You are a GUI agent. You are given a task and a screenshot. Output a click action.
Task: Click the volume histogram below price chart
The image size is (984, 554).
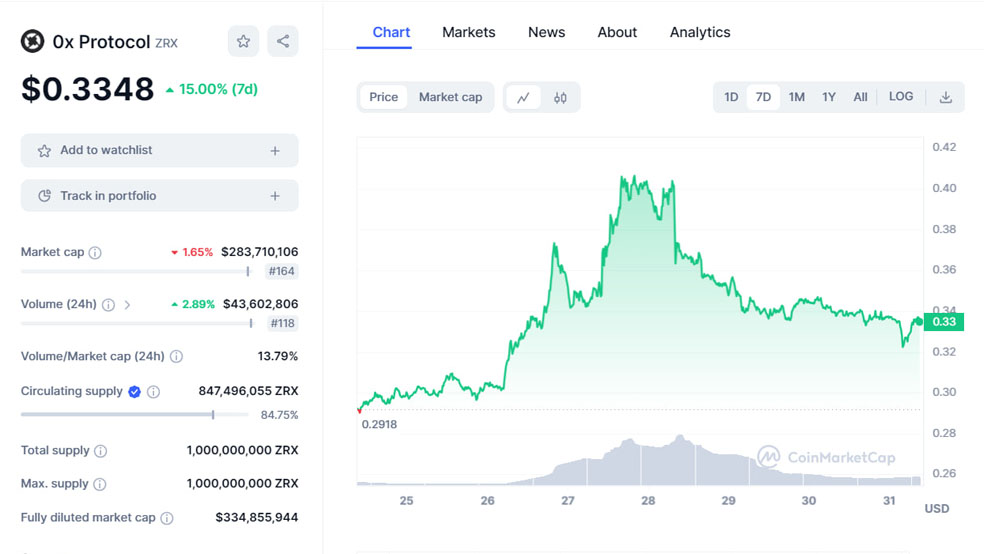point(639,463)
